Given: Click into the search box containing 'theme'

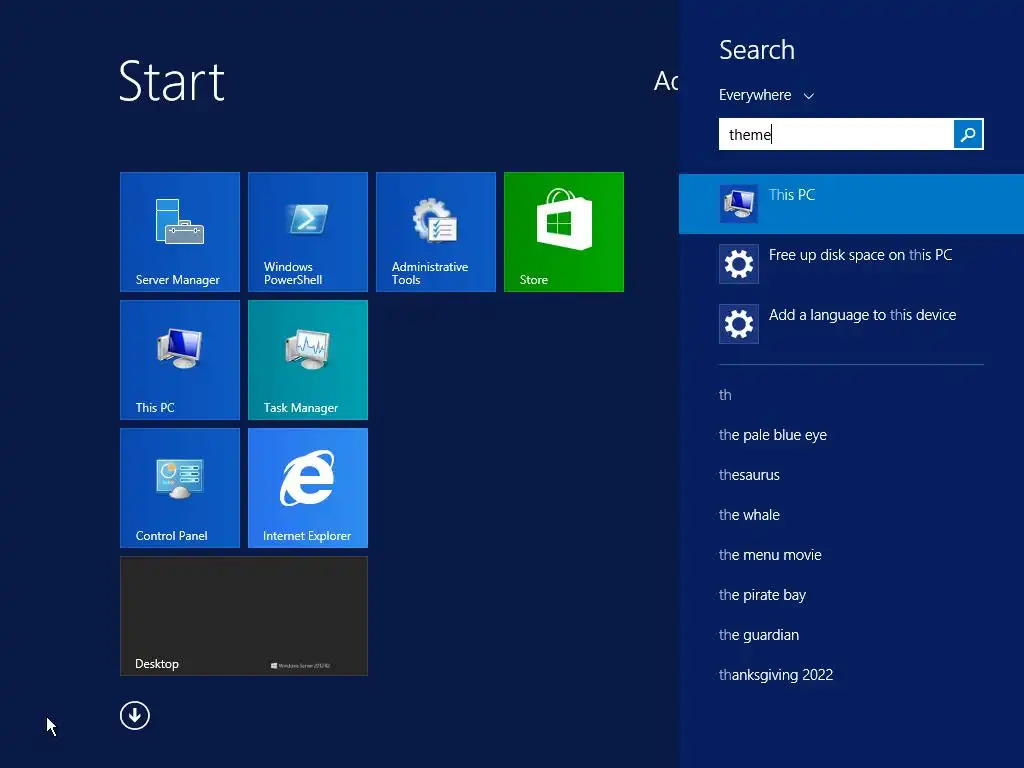Looking at the screenshot, I should click(836, 134).
